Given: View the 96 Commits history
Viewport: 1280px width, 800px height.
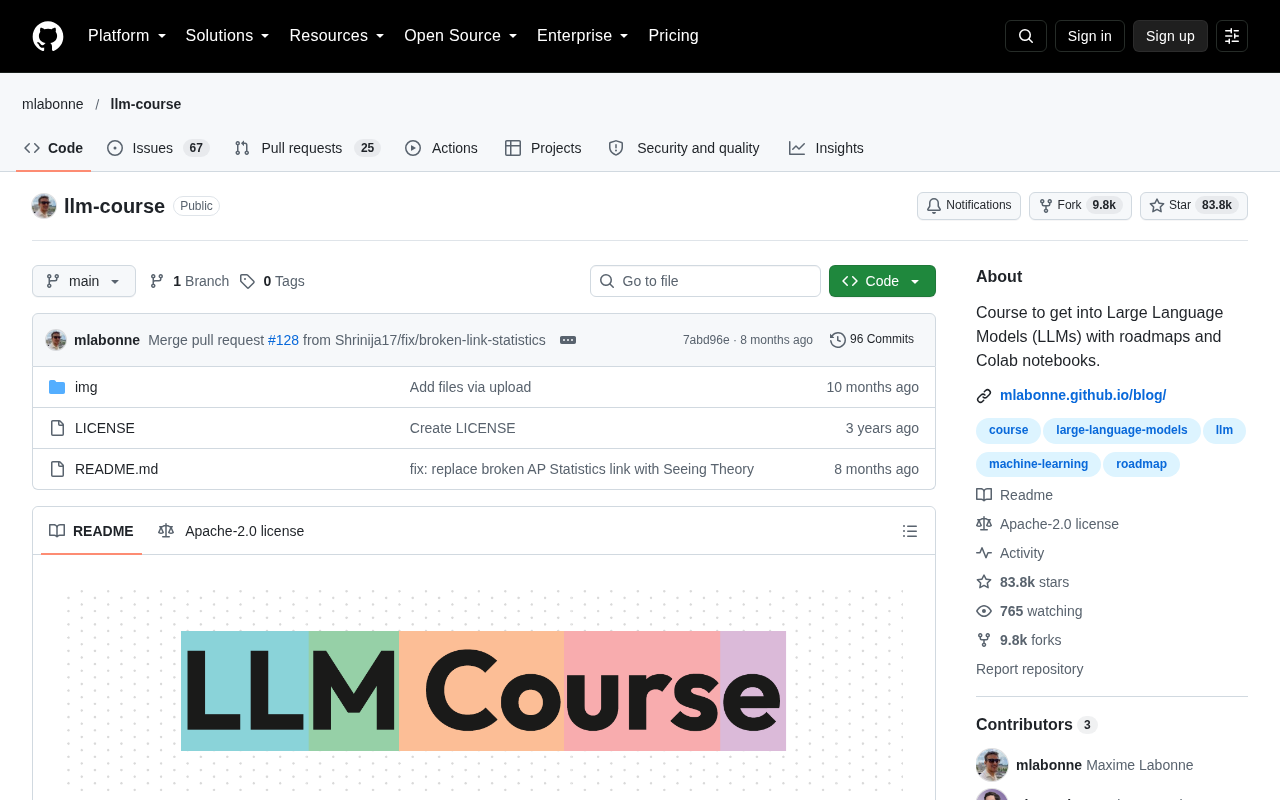Looking at the screenshot, I should pos(872,340).
